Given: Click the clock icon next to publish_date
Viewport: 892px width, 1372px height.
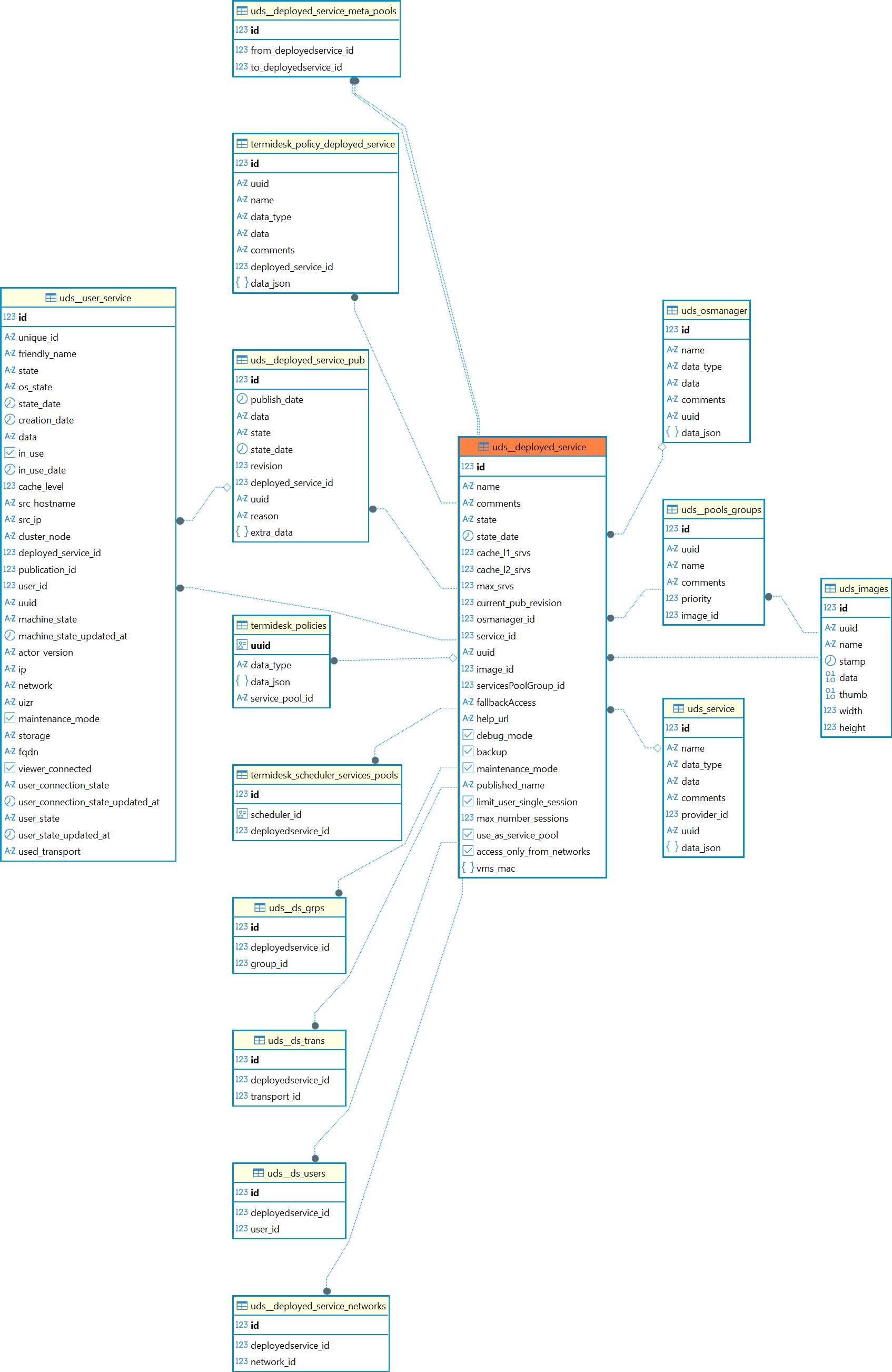Looking at the screenshot, I should click(x=242, y=399).
